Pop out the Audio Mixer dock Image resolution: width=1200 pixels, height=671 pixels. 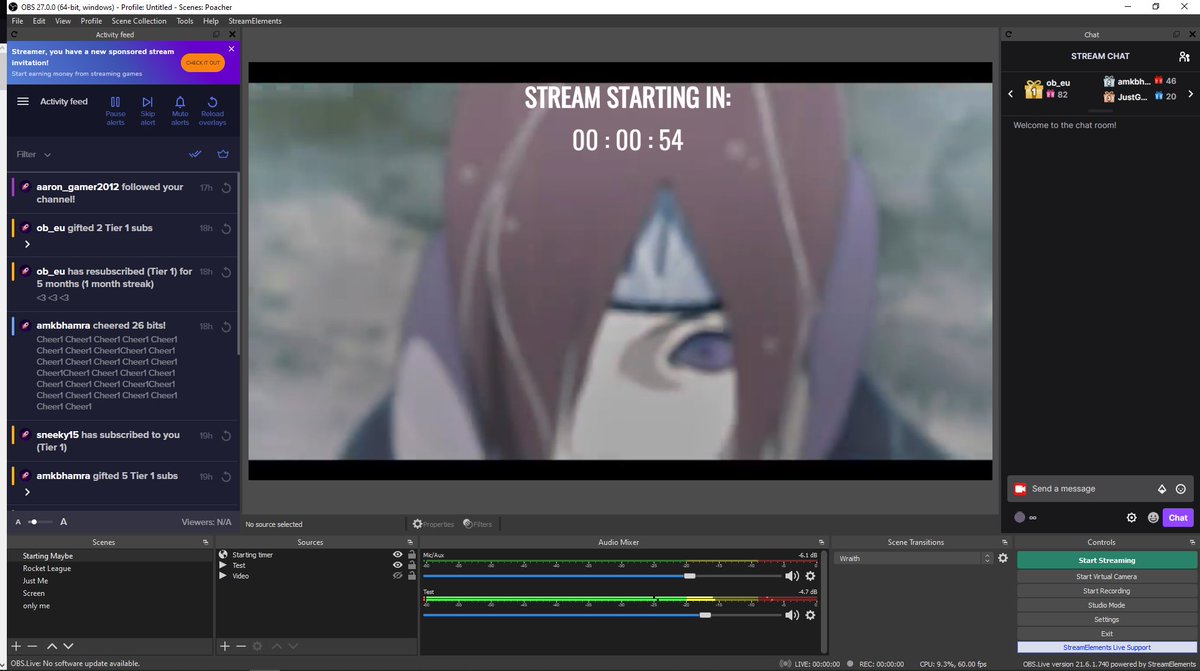(820, 542)
